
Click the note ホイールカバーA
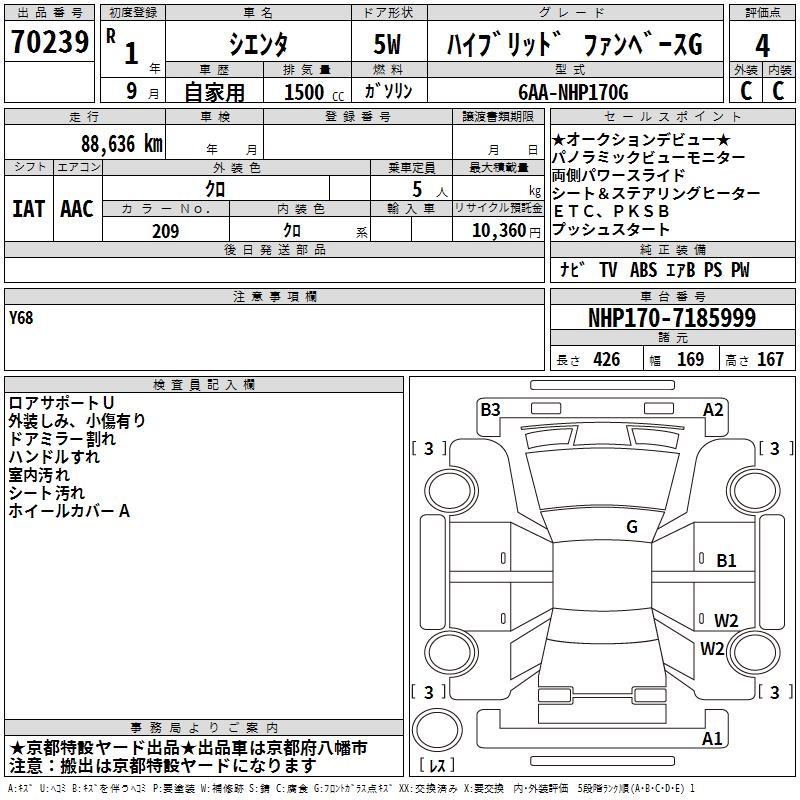[x=69, y=510]
